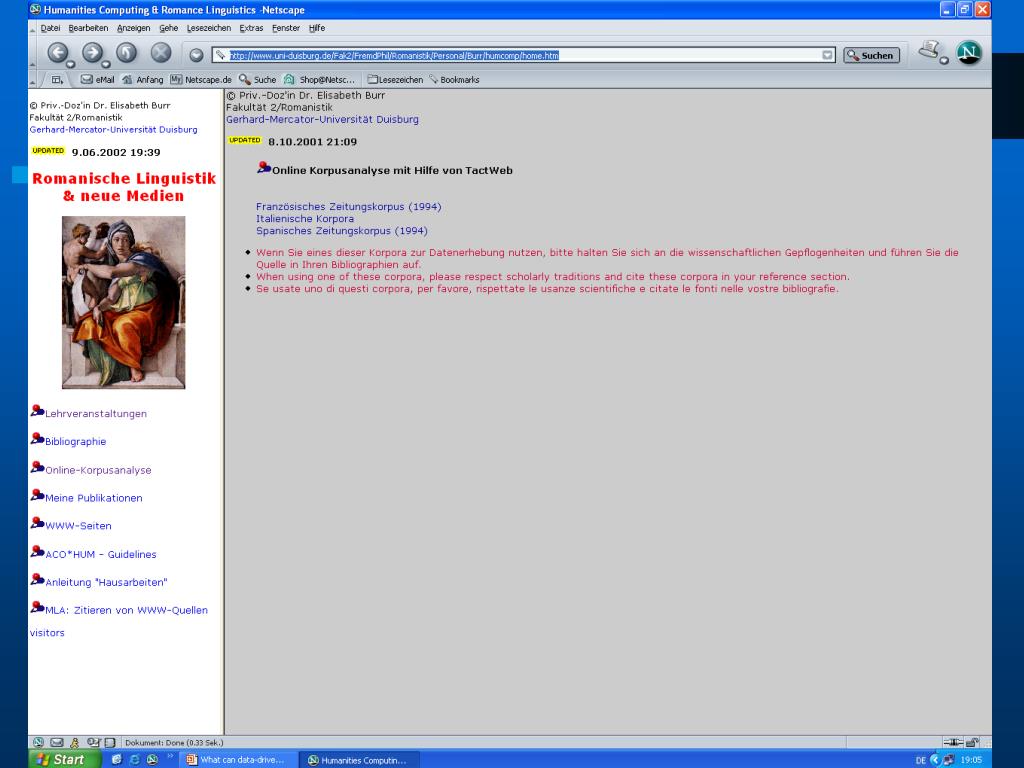Launch Internet Explorer from quick launch
1024x768 pixels.
click(x=135, y=760)
